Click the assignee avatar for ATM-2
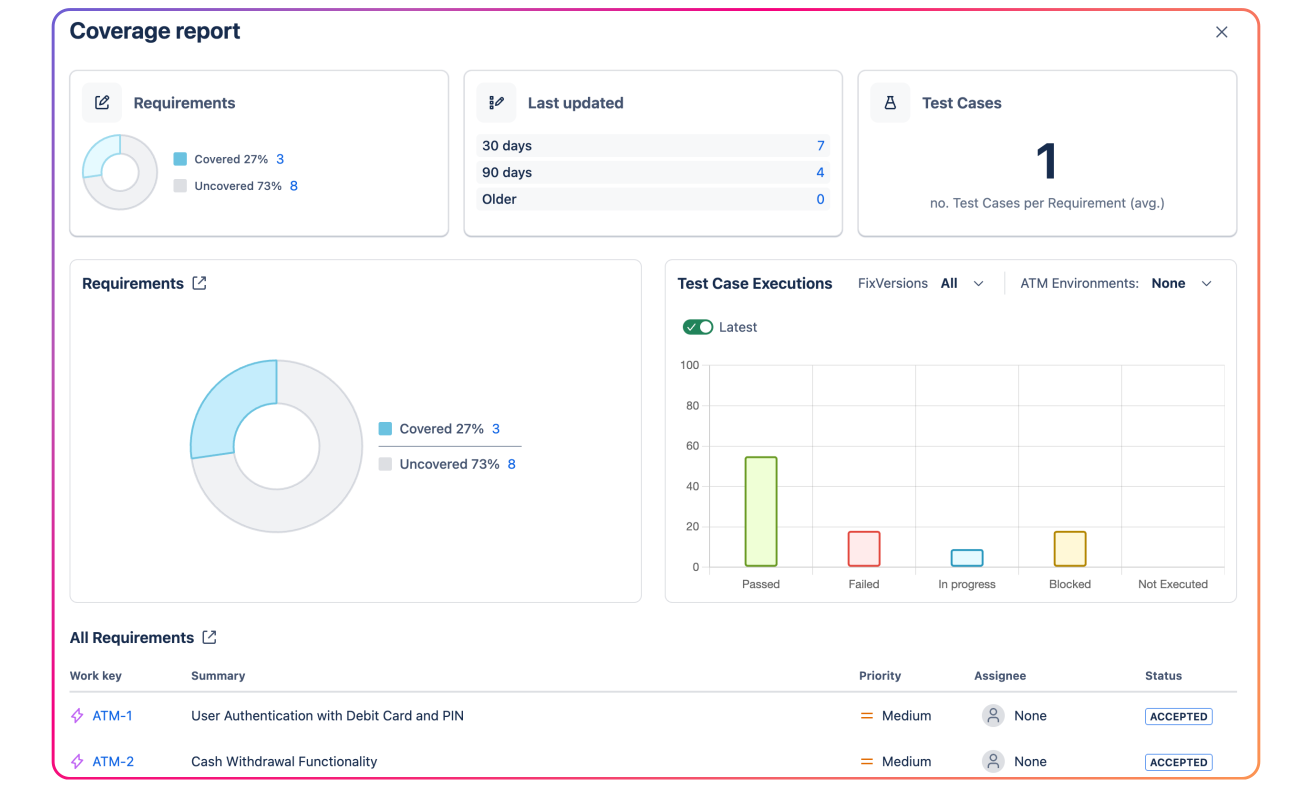The height and width of the screenshot is (788, 1308). pos(993,761)
